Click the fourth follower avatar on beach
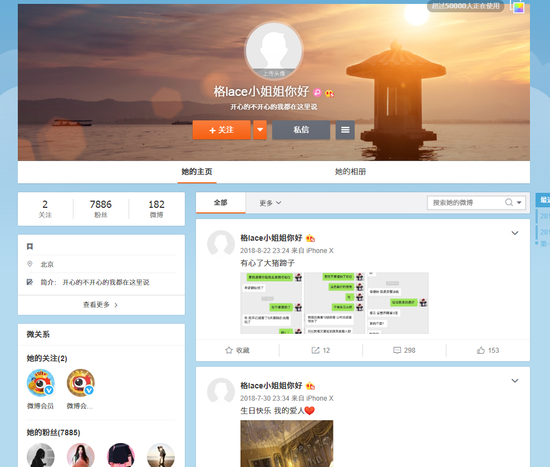The height and width of the screenshot is (467, 550). point(161,455)
